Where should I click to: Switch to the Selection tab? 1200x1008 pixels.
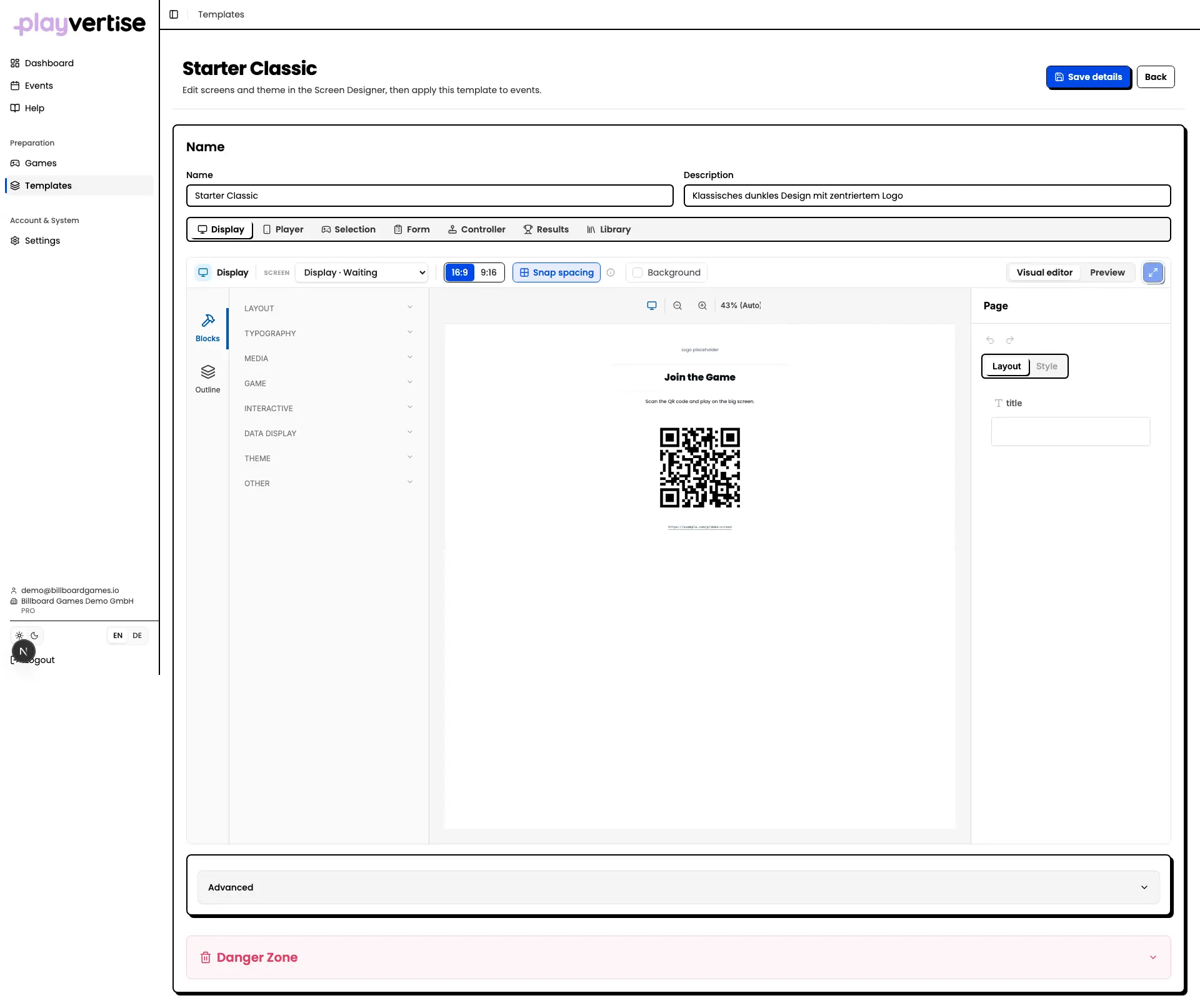349,229
